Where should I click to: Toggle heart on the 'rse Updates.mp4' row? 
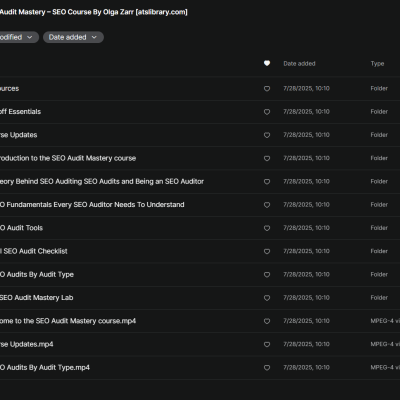[267, 344]
